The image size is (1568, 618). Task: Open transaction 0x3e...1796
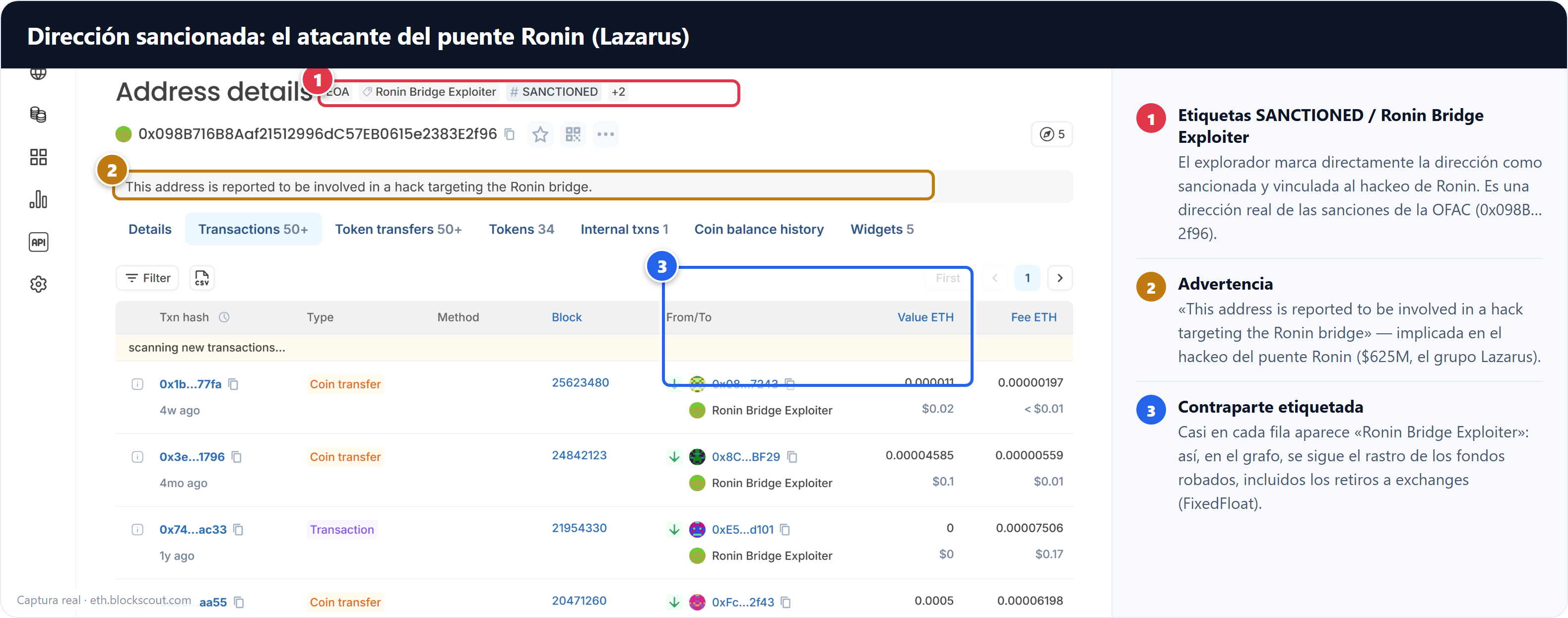click(192, 457)
